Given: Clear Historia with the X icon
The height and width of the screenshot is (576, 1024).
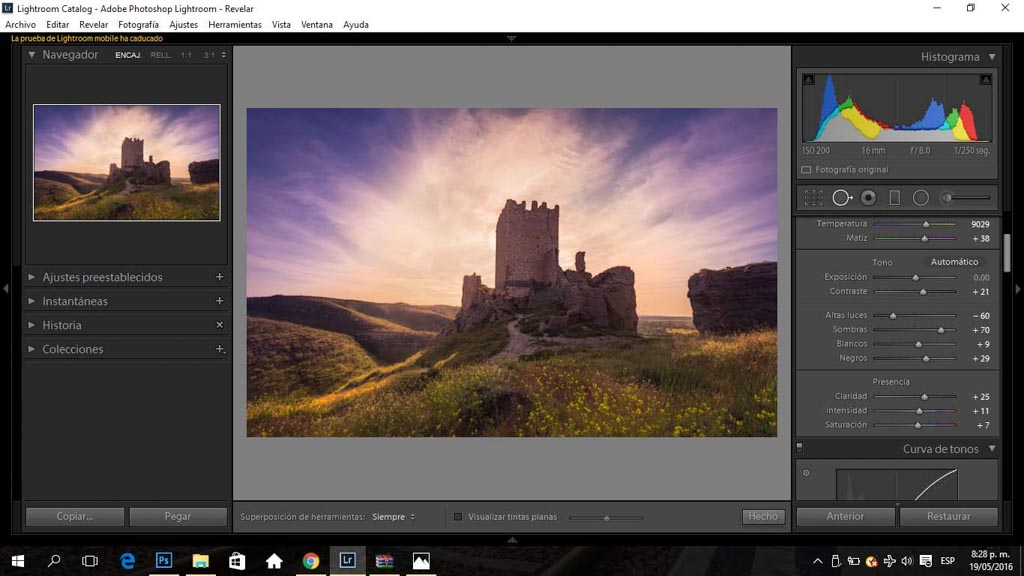Looking at the screenshot, I should pyautogui.click(x=219, y=325).
